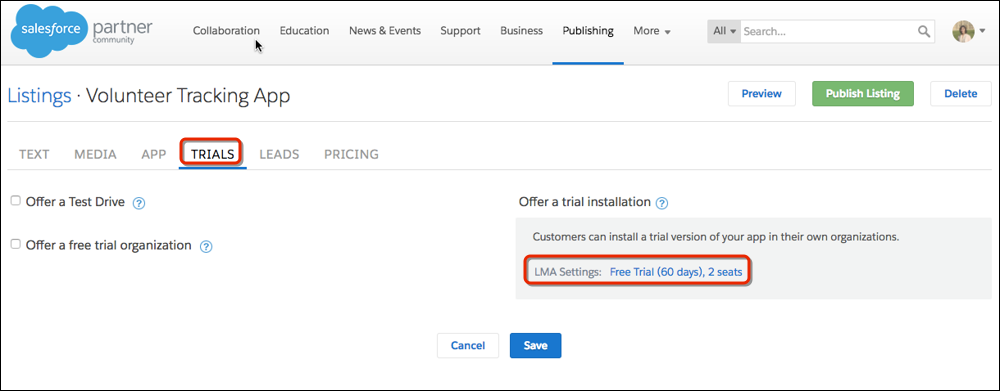The image size is (1000, 391).
Task: Open Free Trial (60 days), 2 seats link
Action: click(x=676, y=272)
